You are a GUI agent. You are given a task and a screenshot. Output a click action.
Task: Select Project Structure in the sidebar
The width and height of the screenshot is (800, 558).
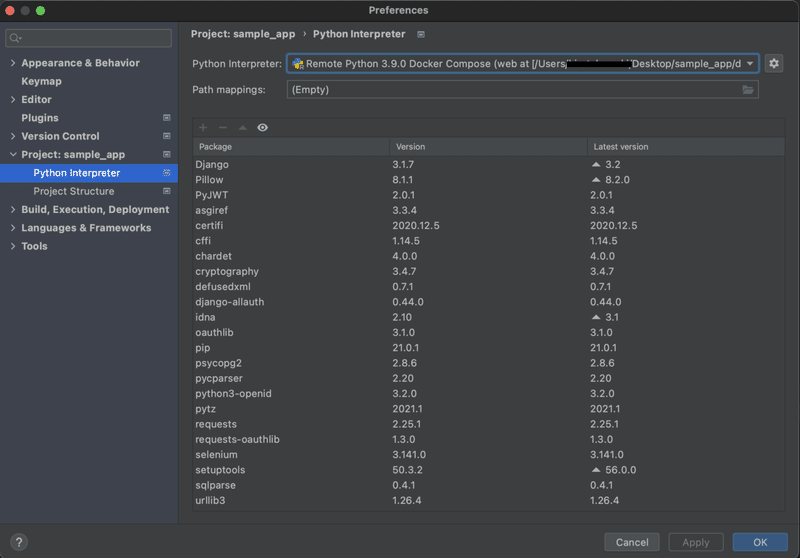[74, 191]
